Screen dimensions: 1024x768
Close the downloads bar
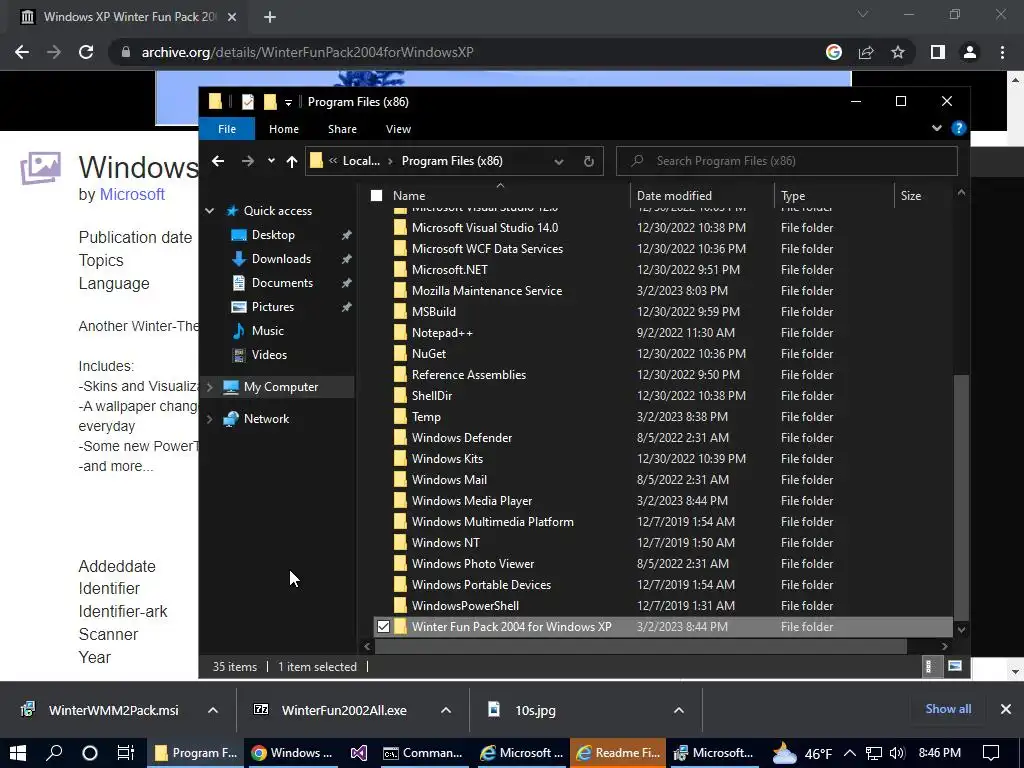click(x=1006, y=709)
